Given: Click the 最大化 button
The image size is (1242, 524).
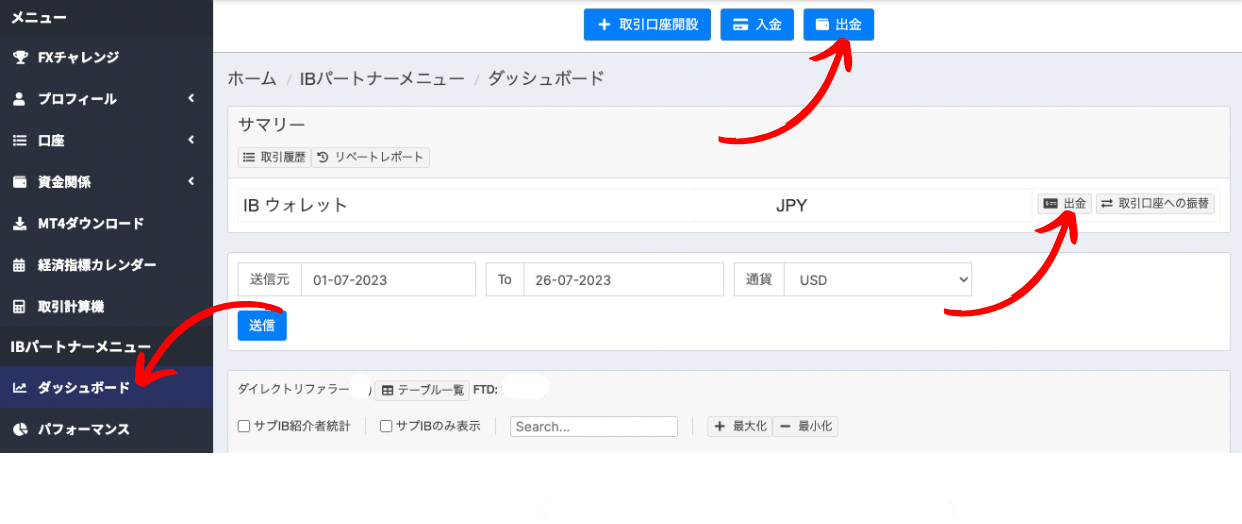Looking at the screenshot, I should click(x=738, y=426).
